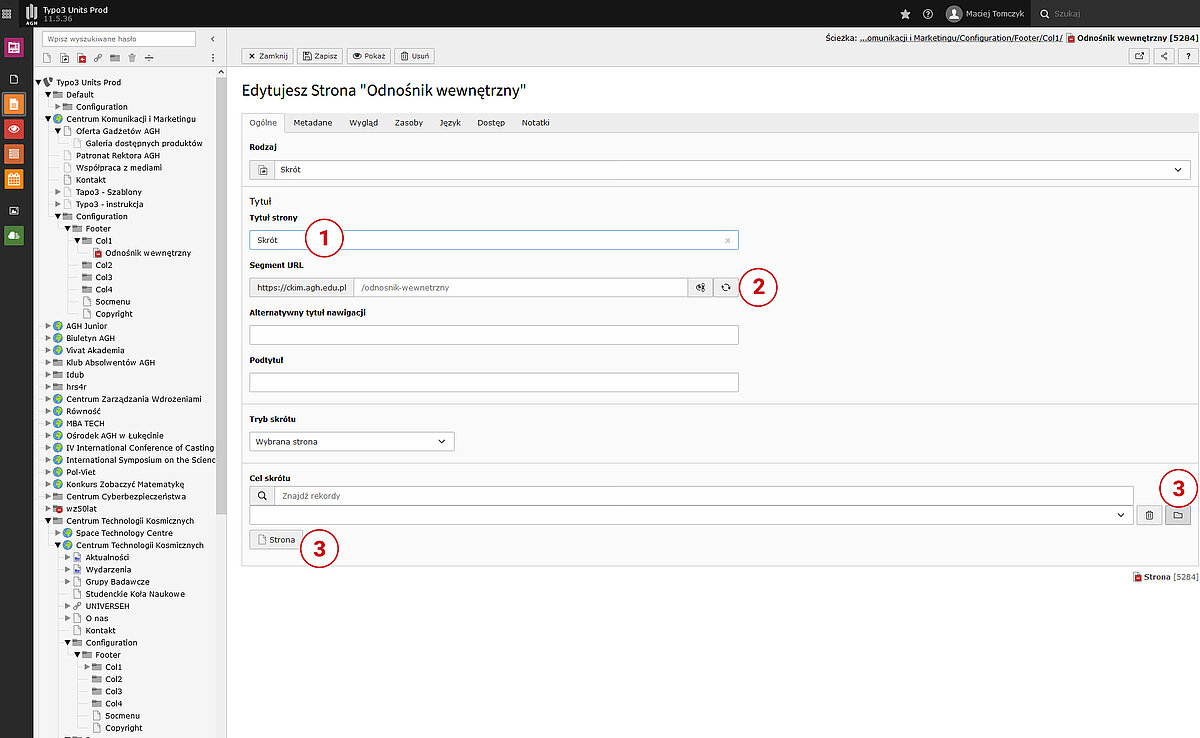Toggle the module menu grid icon
Screen dimensions: 1200x738
point(8,14)
